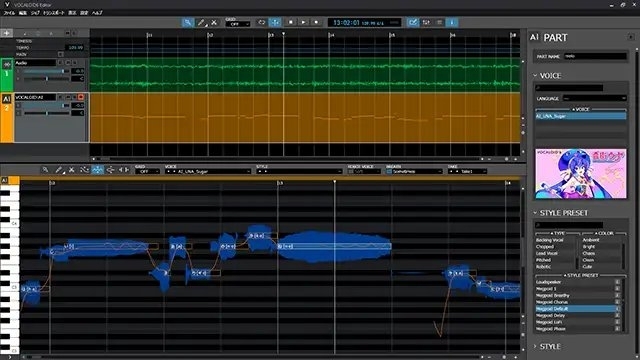Image resolution: width=640 pixels, height=360 pixels.
Task: Open the VOICE dropdown showing AI_UNA_Sugar
Action: pyautogui.click(x=208, y=171)
